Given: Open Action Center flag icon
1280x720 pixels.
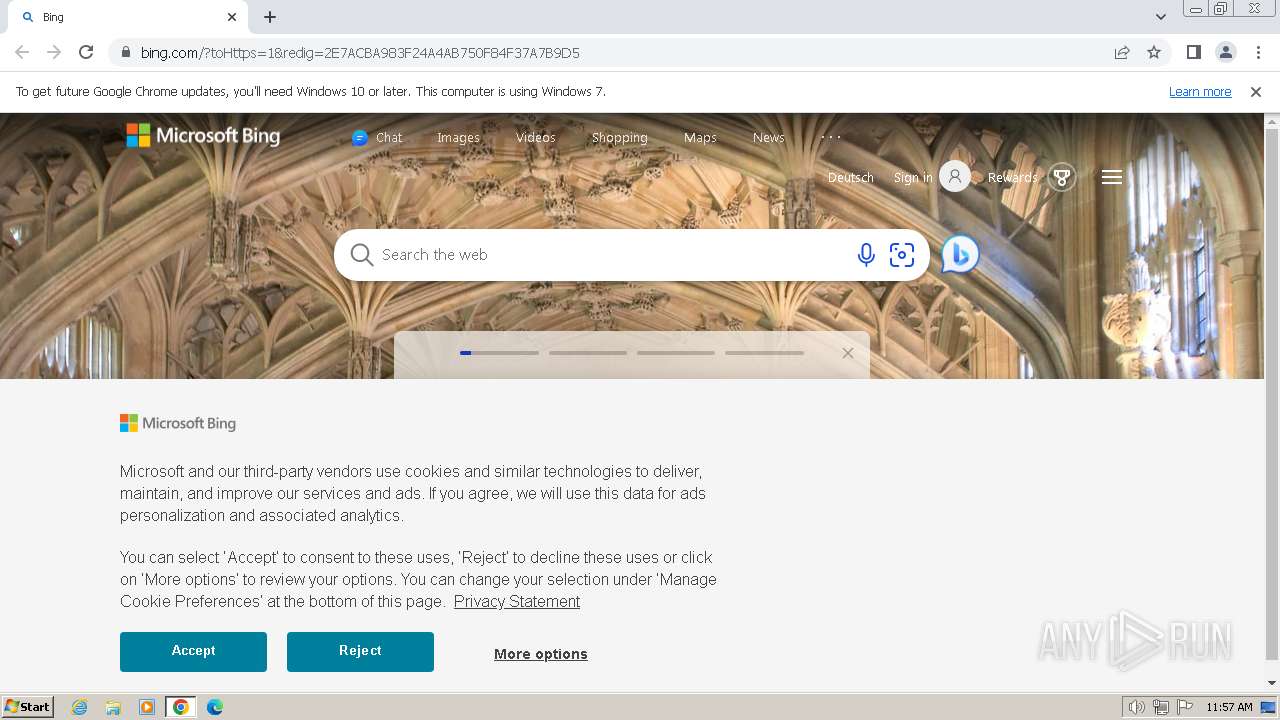Looking at the screenshot, I should point(1185,707).
